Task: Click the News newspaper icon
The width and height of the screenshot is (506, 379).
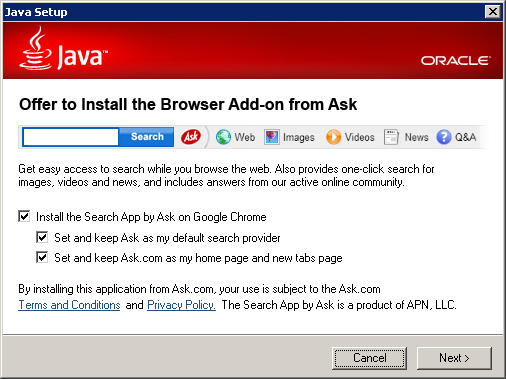Action: 391,137
